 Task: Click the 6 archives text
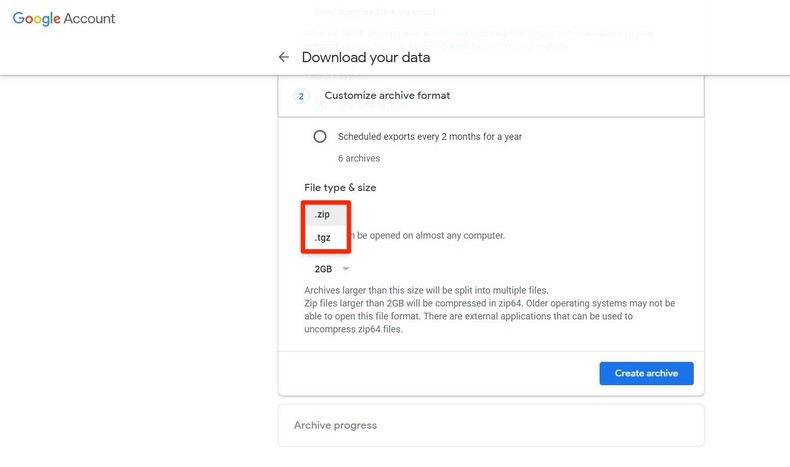pyautogui.click(x=358, y=158)
